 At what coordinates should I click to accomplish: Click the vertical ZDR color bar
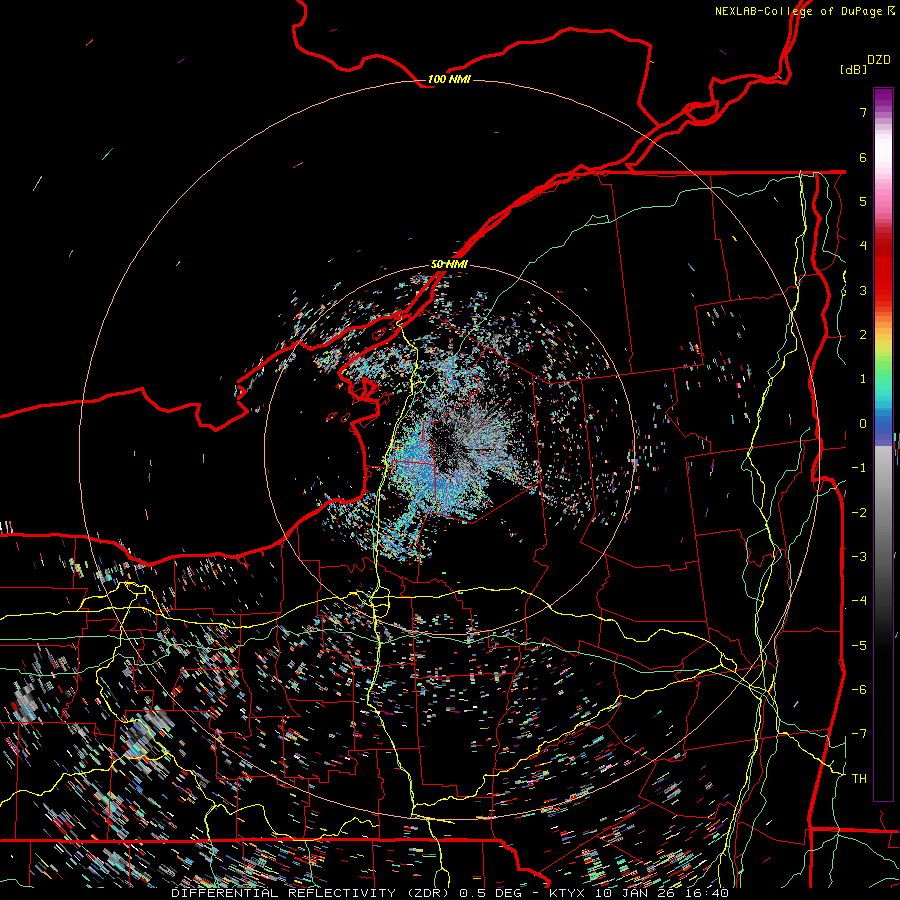point(883,444)
